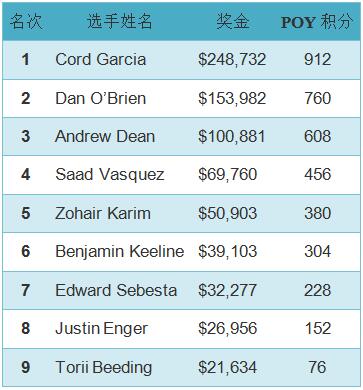The image size is (363, 390).
Task: Click Justin Enger's name
Action: [101, 329]
